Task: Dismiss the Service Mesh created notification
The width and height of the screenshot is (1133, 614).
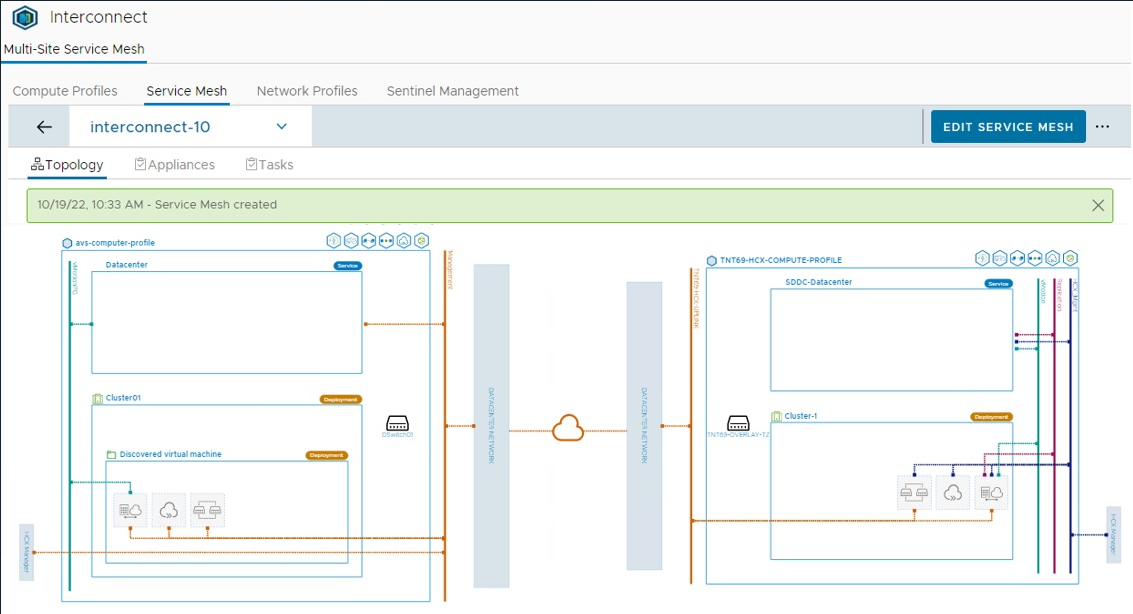Action: click(x=1098, y=205)
